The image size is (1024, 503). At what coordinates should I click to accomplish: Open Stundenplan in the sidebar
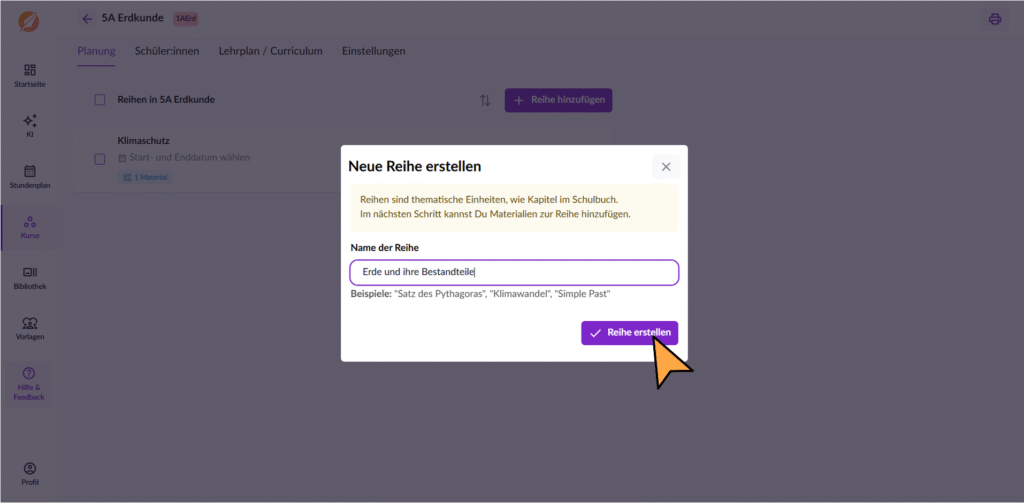pos(29,176)
